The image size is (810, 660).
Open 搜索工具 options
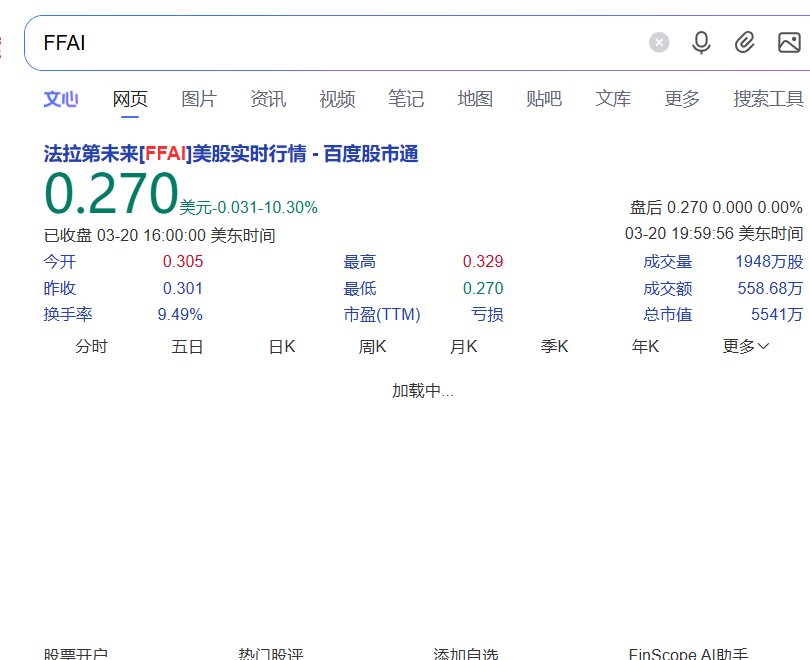pyautogui.click(x=768, y=99)
